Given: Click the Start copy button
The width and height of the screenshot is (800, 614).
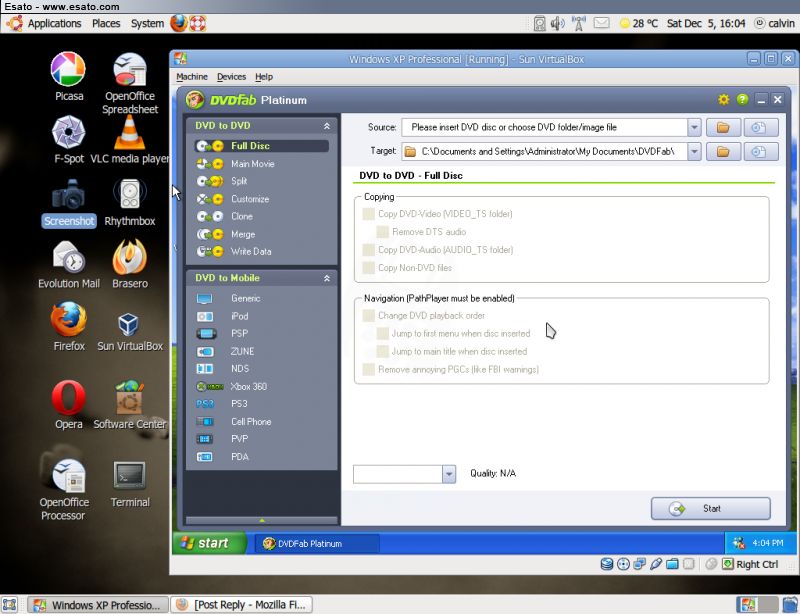Looking at the screenshot, I should click(710, 508).
